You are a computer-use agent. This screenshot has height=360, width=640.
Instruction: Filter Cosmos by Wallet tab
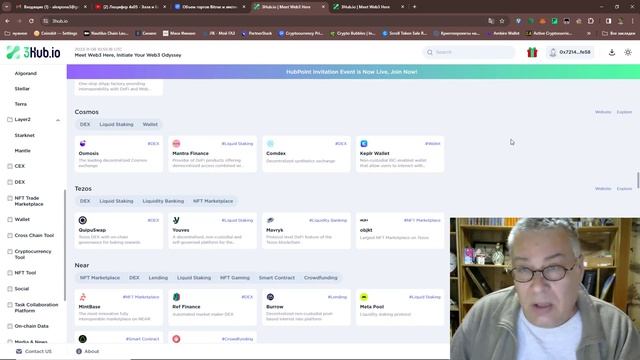(150, 124)
